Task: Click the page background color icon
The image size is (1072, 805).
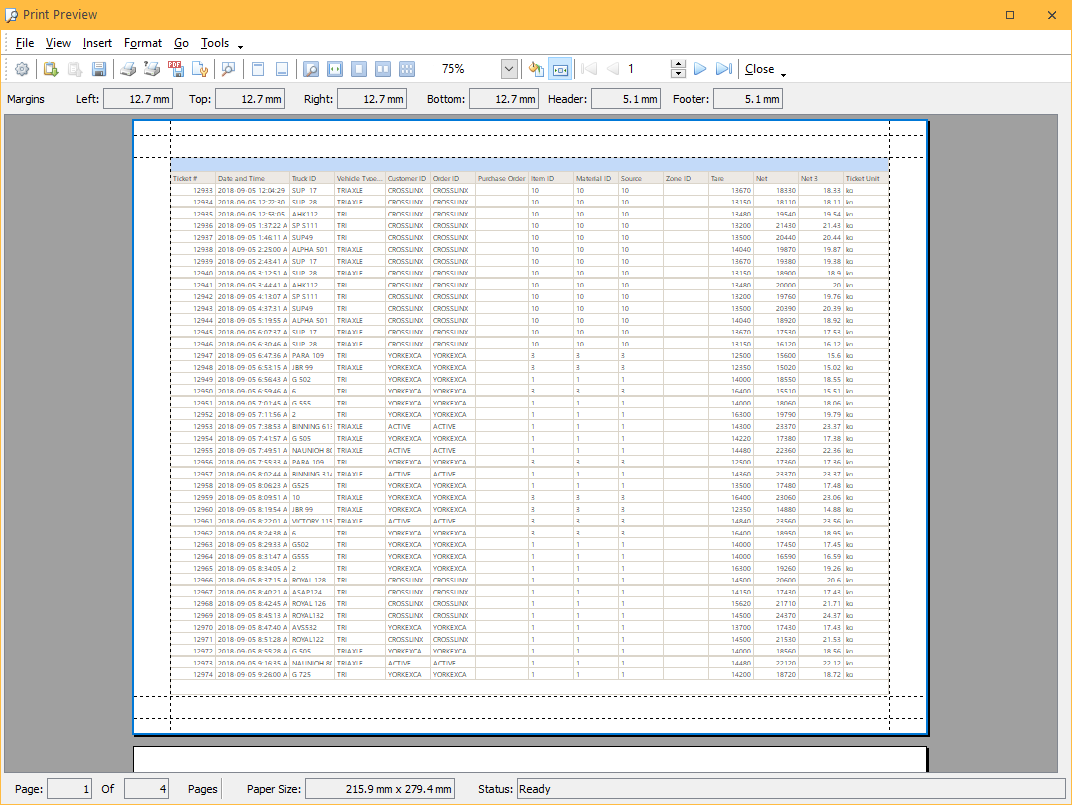Action: pyautogui.click(x=536, y=69)
